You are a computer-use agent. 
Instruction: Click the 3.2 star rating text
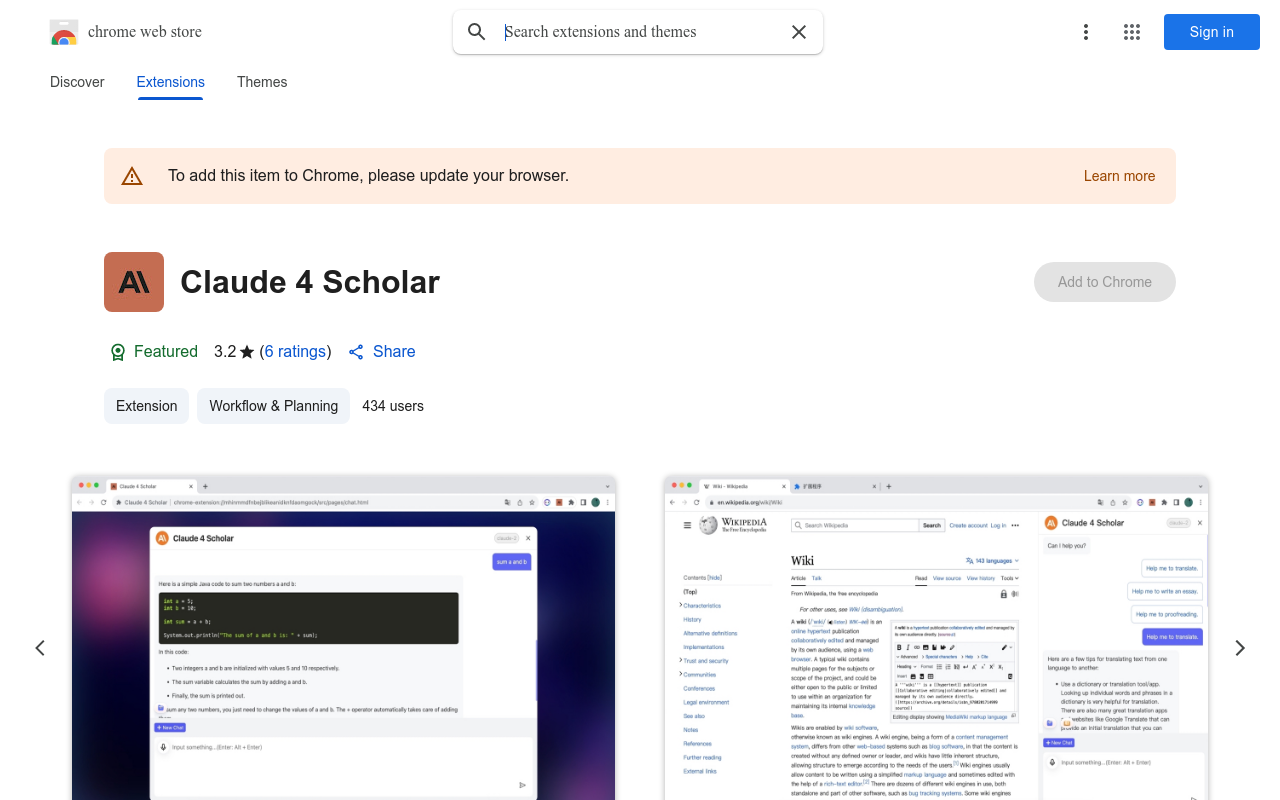pos(234,352)
